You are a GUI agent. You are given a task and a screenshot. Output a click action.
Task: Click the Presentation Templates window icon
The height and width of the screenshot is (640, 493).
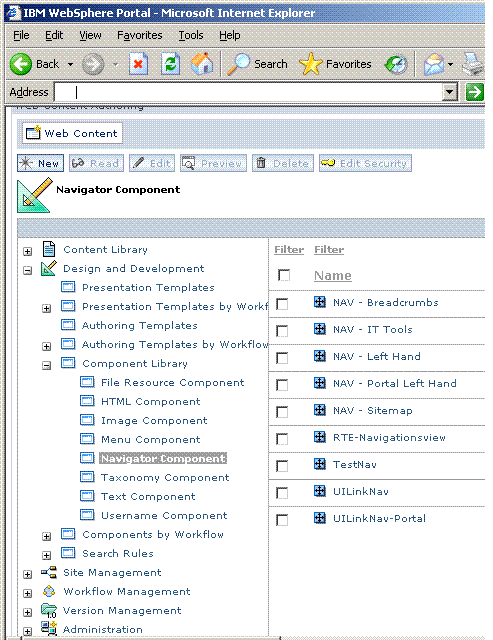coord(68,287)
